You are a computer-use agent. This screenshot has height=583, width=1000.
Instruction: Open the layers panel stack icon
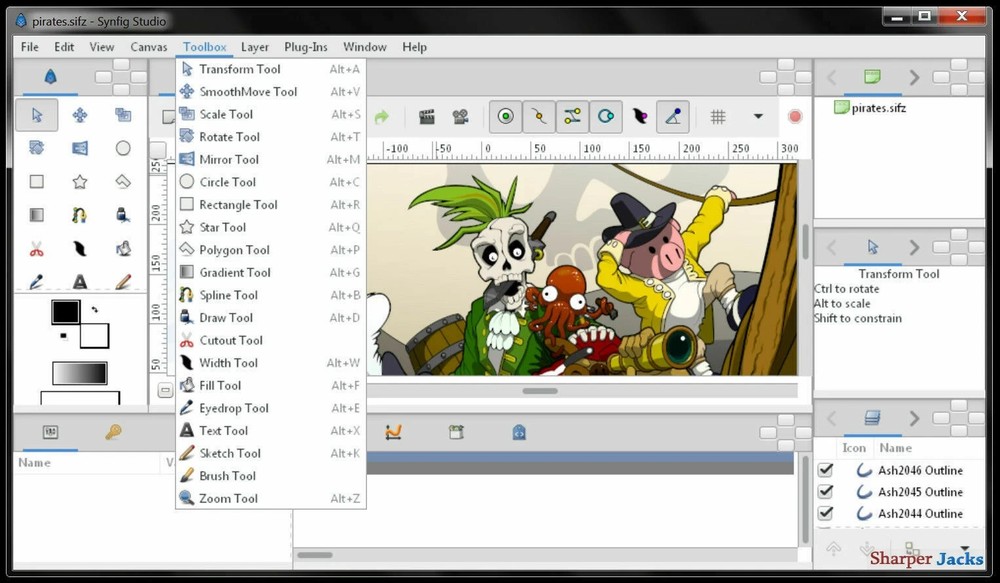coord(872,418)
